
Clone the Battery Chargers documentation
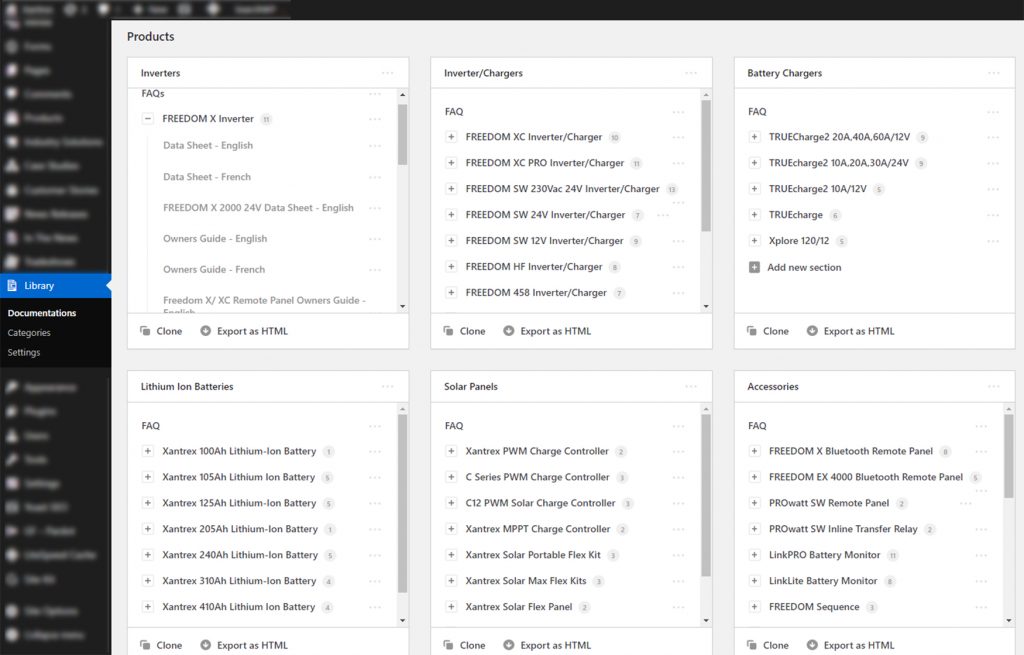tap(768, 331)
